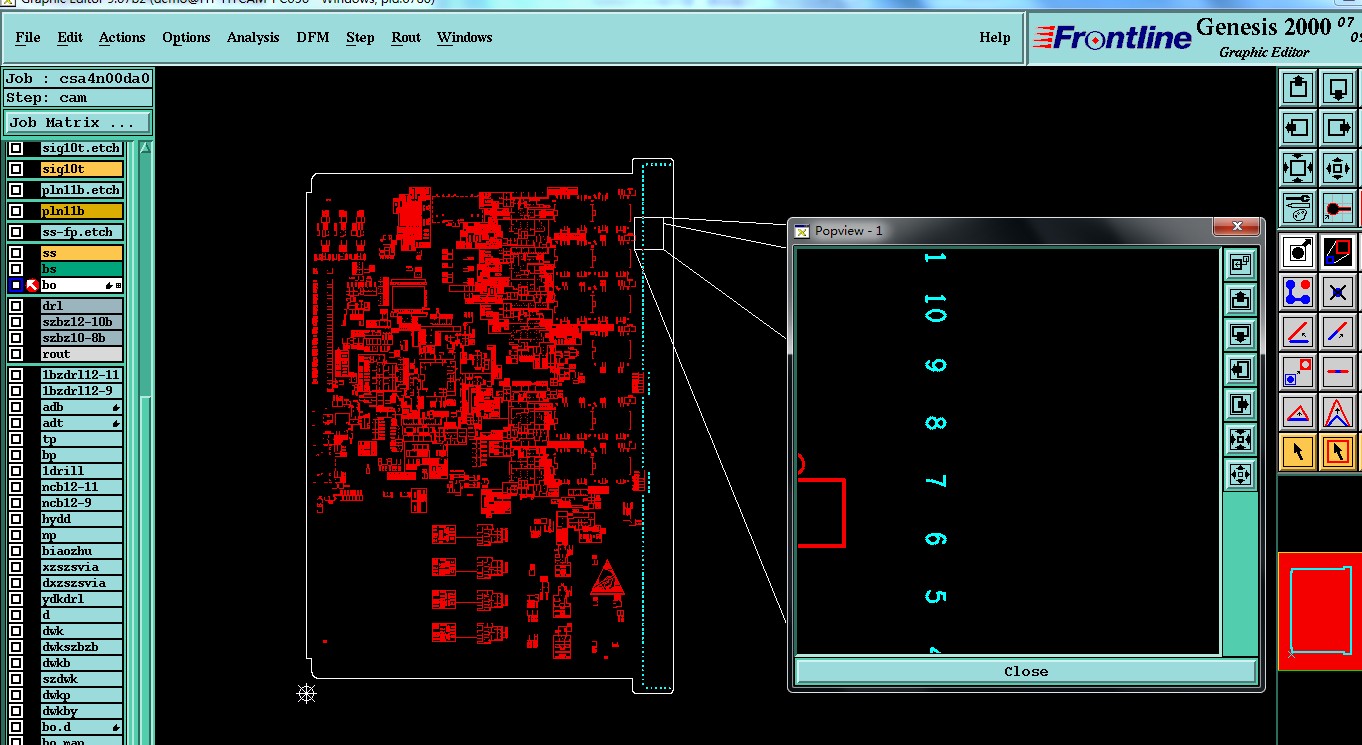Select the black circle arrow feature tool icon
1362x745 pixels.
1298,252
